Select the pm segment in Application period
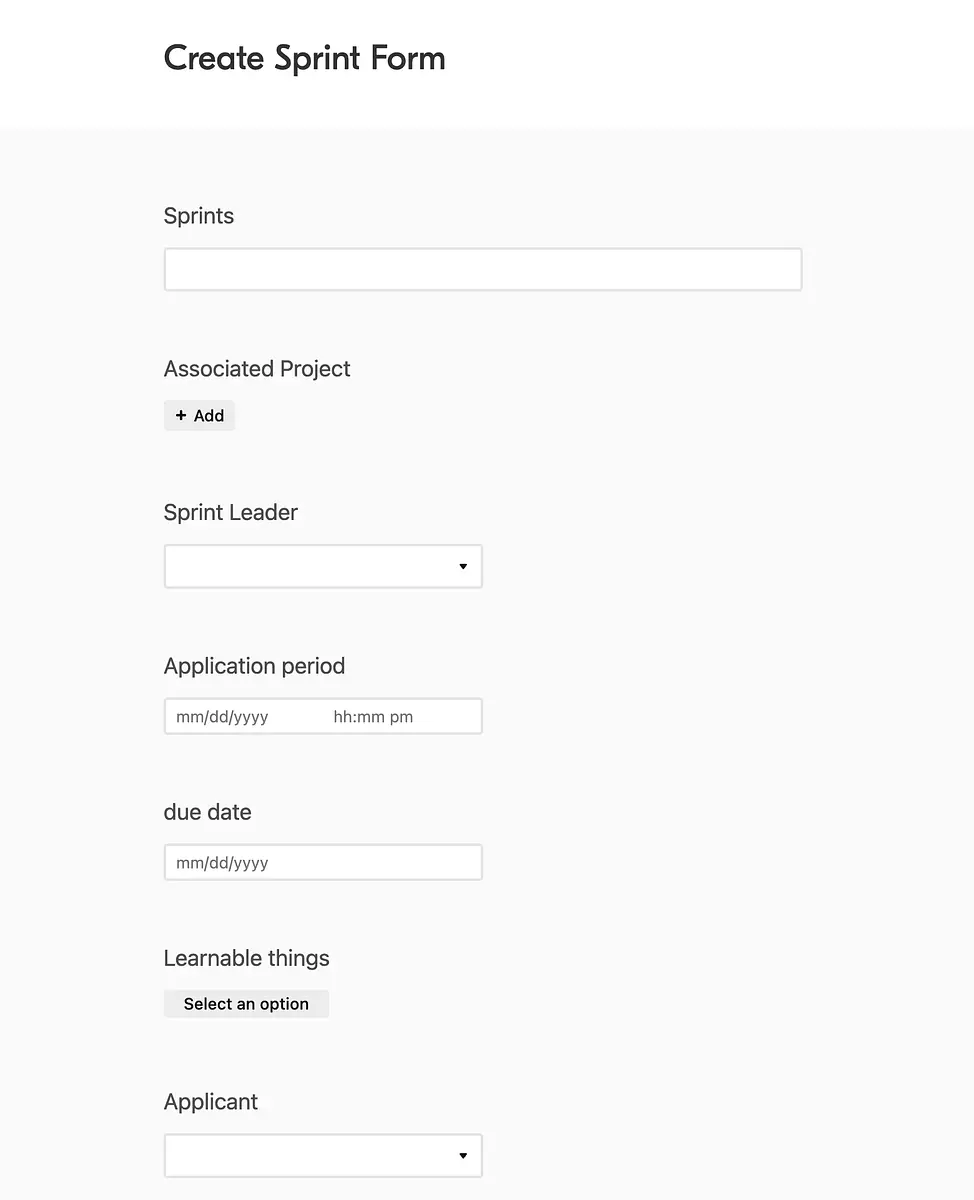Viewport: 974px width, 1200px height. pos(402,717)
